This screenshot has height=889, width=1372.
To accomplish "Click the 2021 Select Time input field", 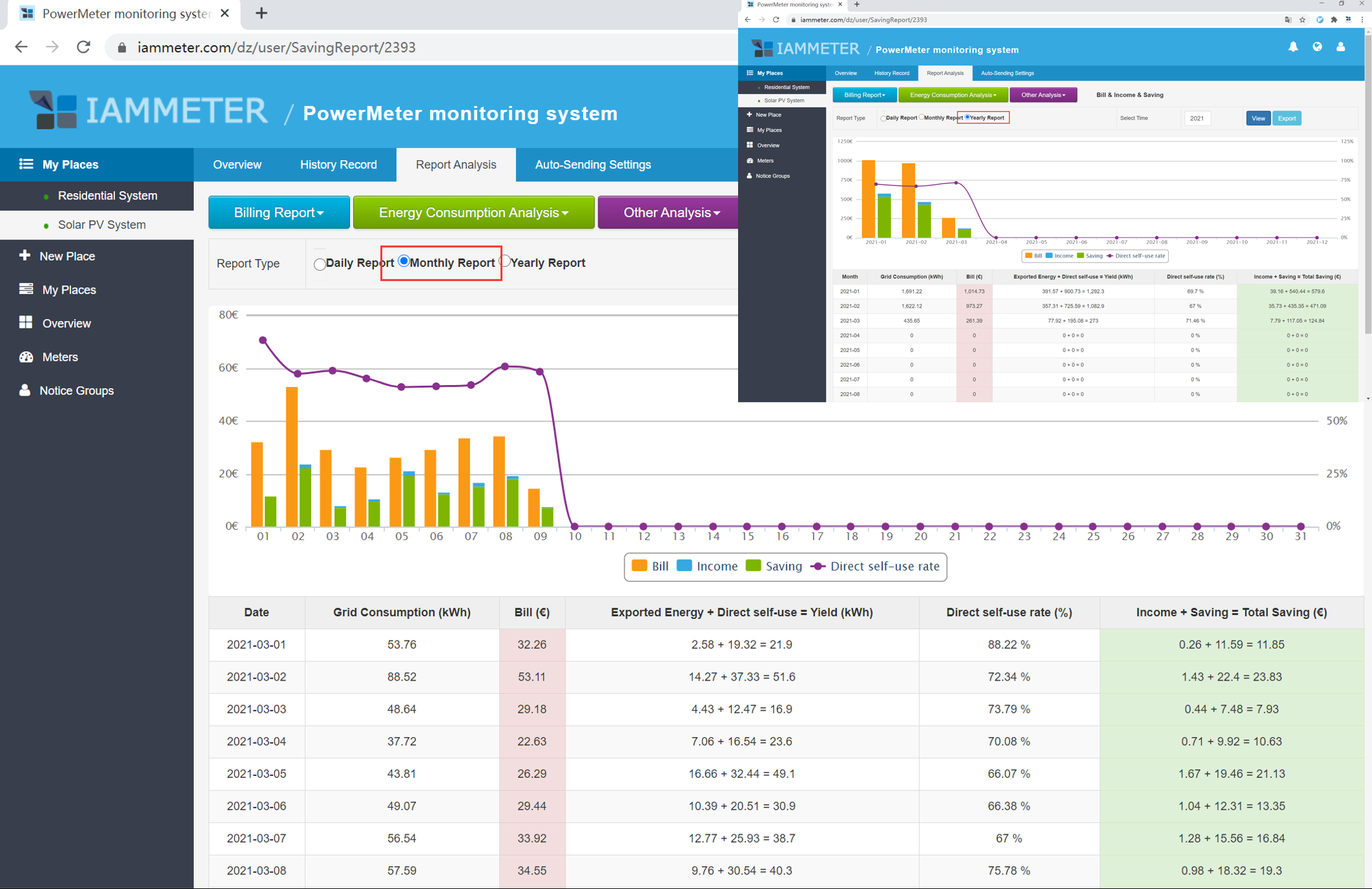I will (1197, 118).
